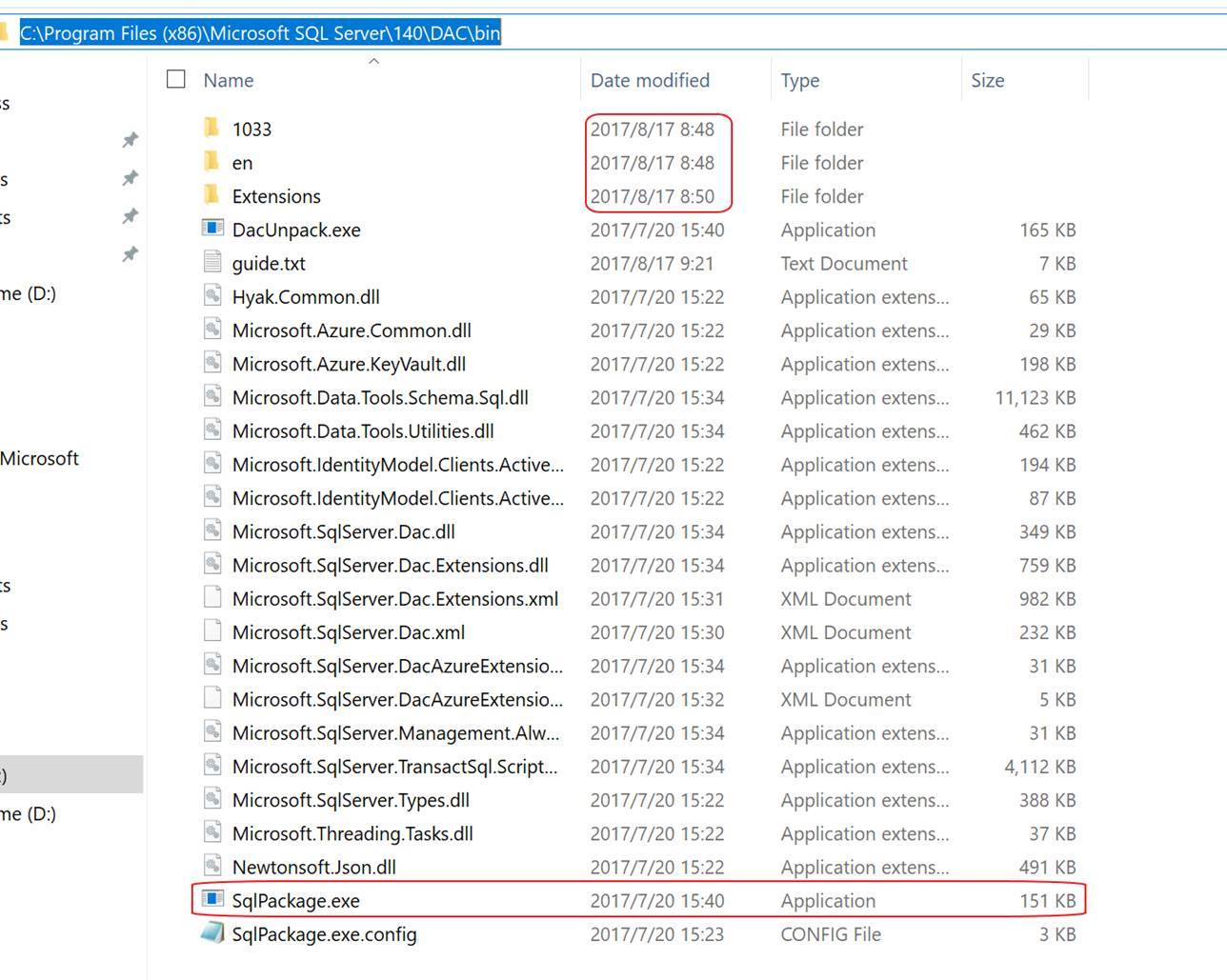This screenshot has height=980, width=1227.
Task: Sort files by the Name column header
Action: tap(229, 81)
